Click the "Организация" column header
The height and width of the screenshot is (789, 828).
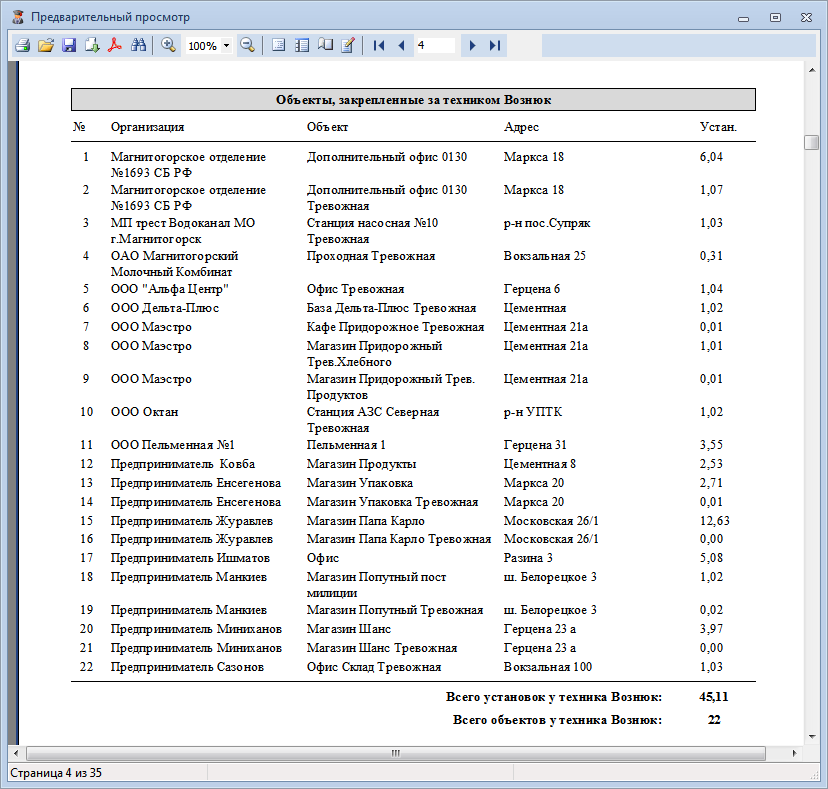147,127
